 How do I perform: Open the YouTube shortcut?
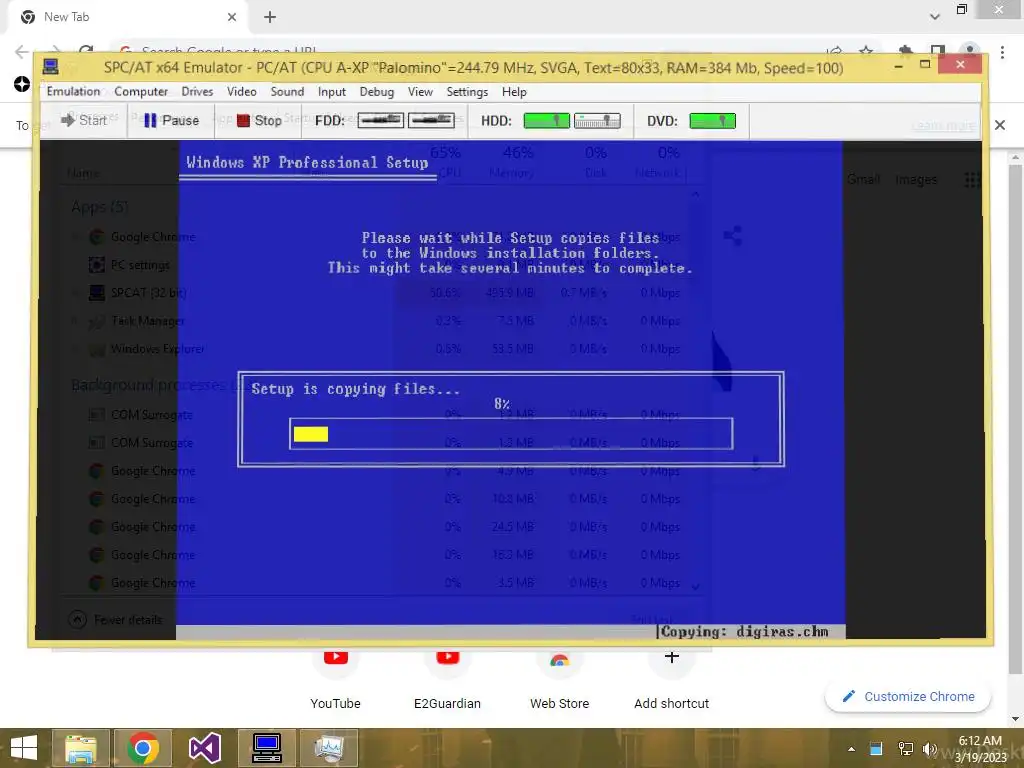point(335,679)
